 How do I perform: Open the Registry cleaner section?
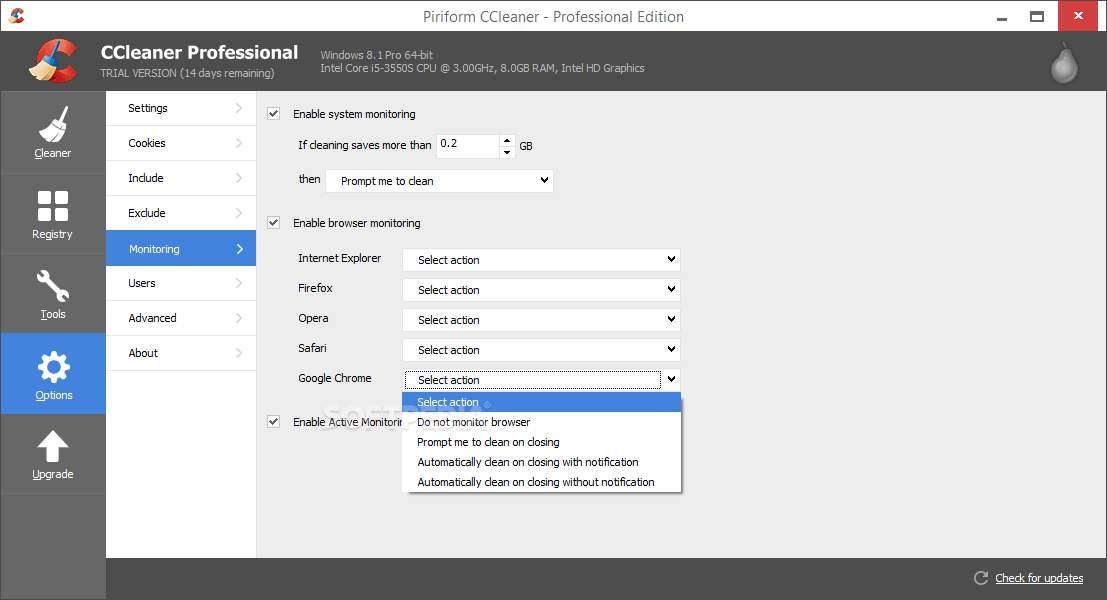point(53,213)
